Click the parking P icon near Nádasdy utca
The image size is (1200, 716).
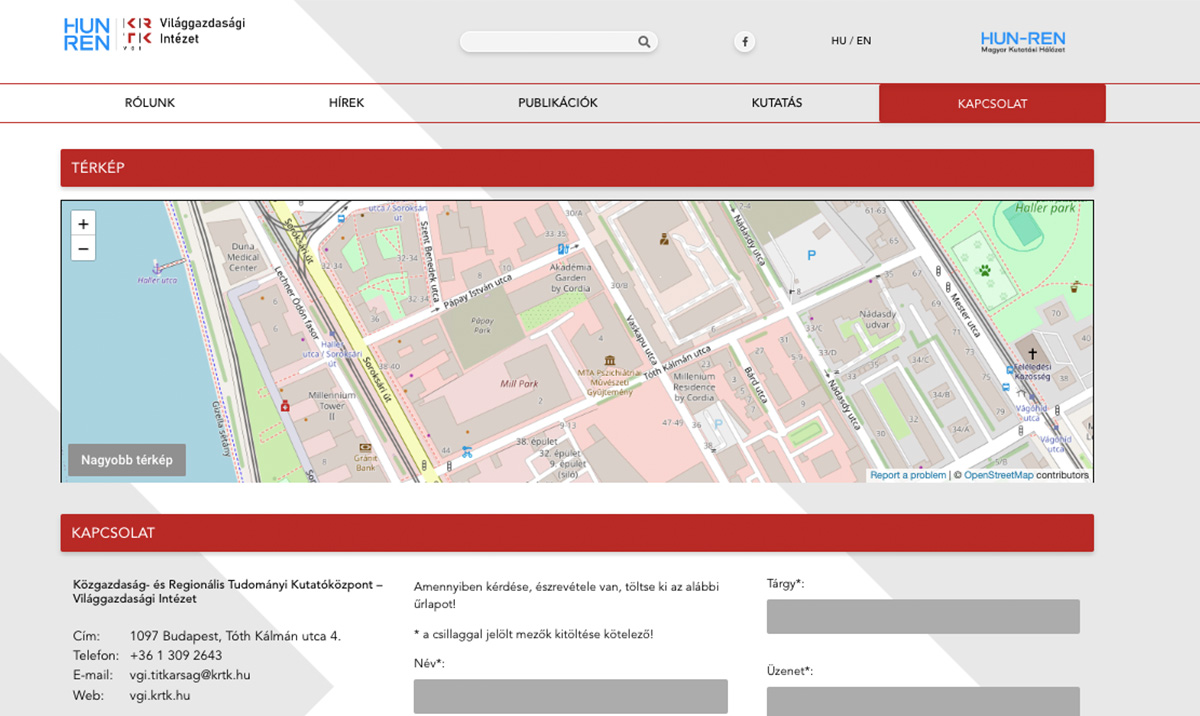coord(811,256)
